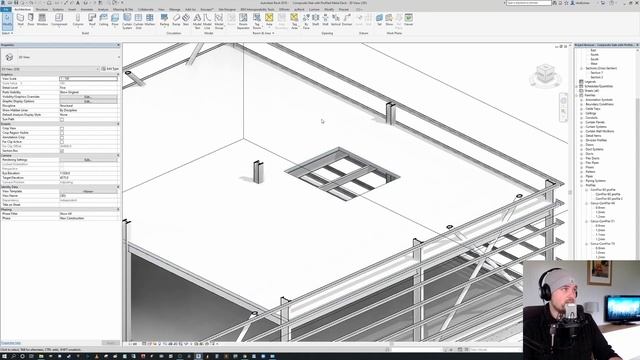
Task: Click Edit for Graphic Display Options
Action: (x=88, y=102)
